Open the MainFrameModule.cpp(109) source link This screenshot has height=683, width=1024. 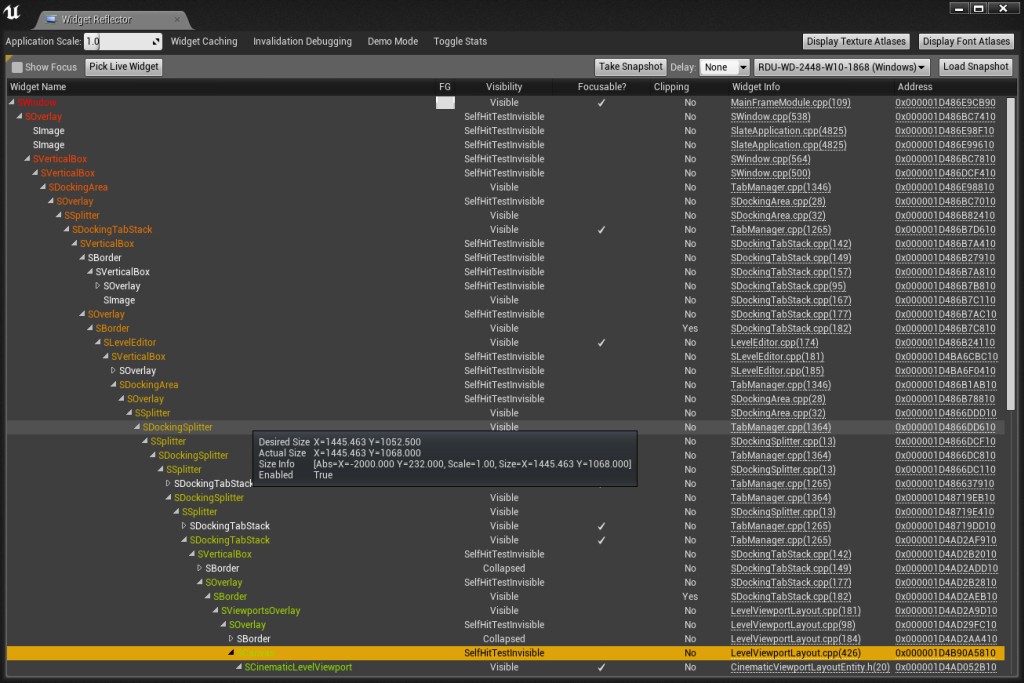[790, 103]
